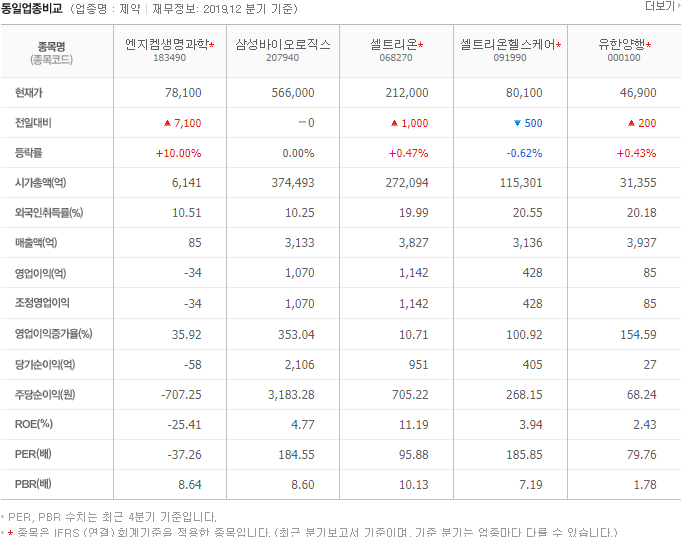Select the 매출액(억) row label
This screenshot has height=537, width=682.
[x=36, y=243]
